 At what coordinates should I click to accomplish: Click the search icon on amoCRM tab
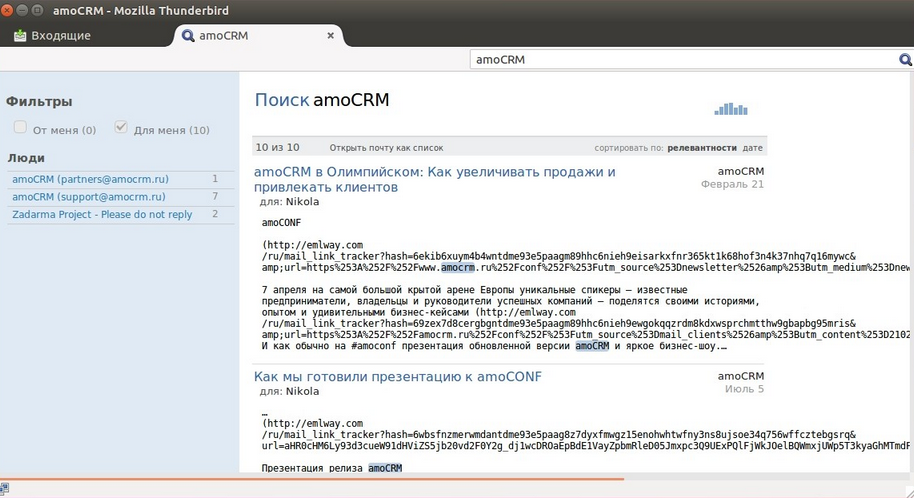click(x=188, y=36)
